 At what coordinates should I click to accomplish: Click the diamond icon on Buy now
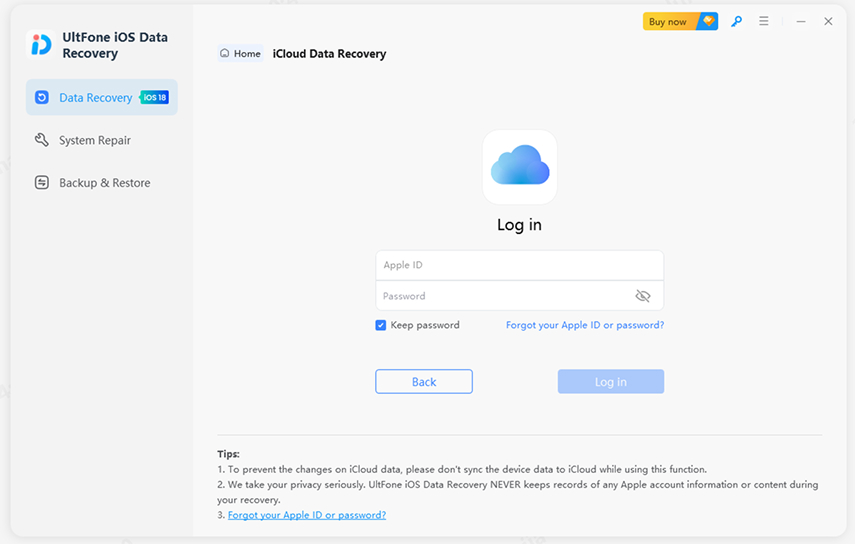click(x=708, y=21)
